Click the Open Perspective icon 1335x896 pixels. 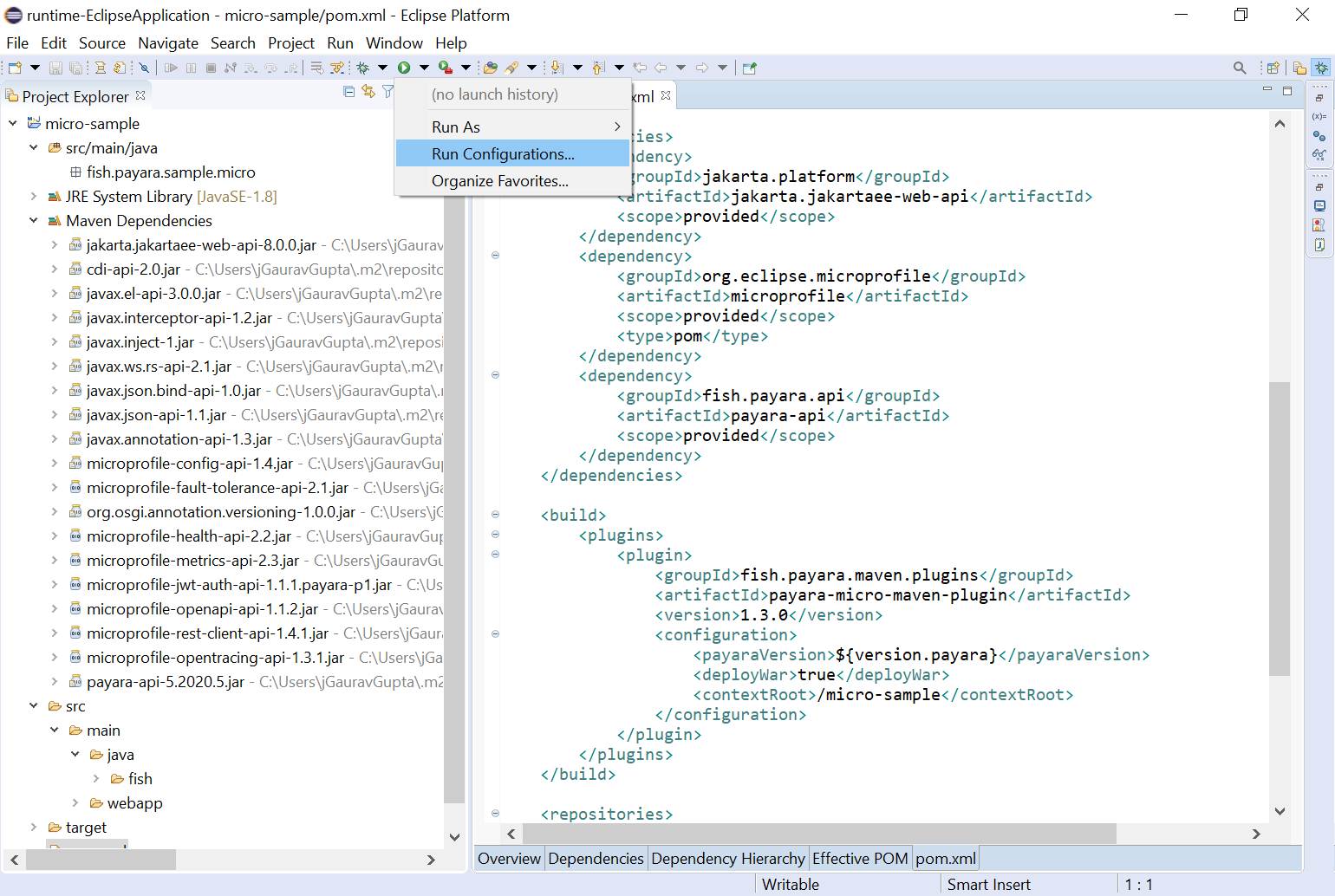click(x=1273, y=68)
